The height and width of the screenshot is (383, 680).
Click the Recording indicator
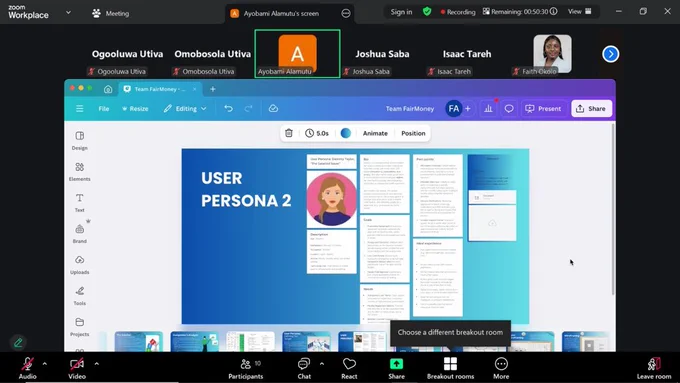tap(458, 12)
